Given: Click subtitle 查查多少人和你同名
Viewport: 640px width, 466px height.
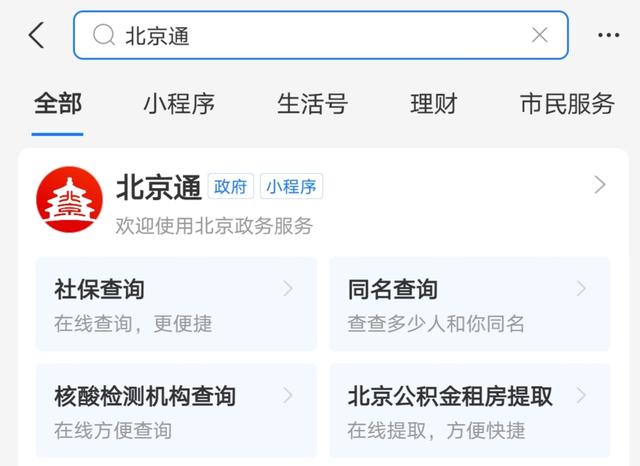Looking at the screenshot, I should coord(436,324).
